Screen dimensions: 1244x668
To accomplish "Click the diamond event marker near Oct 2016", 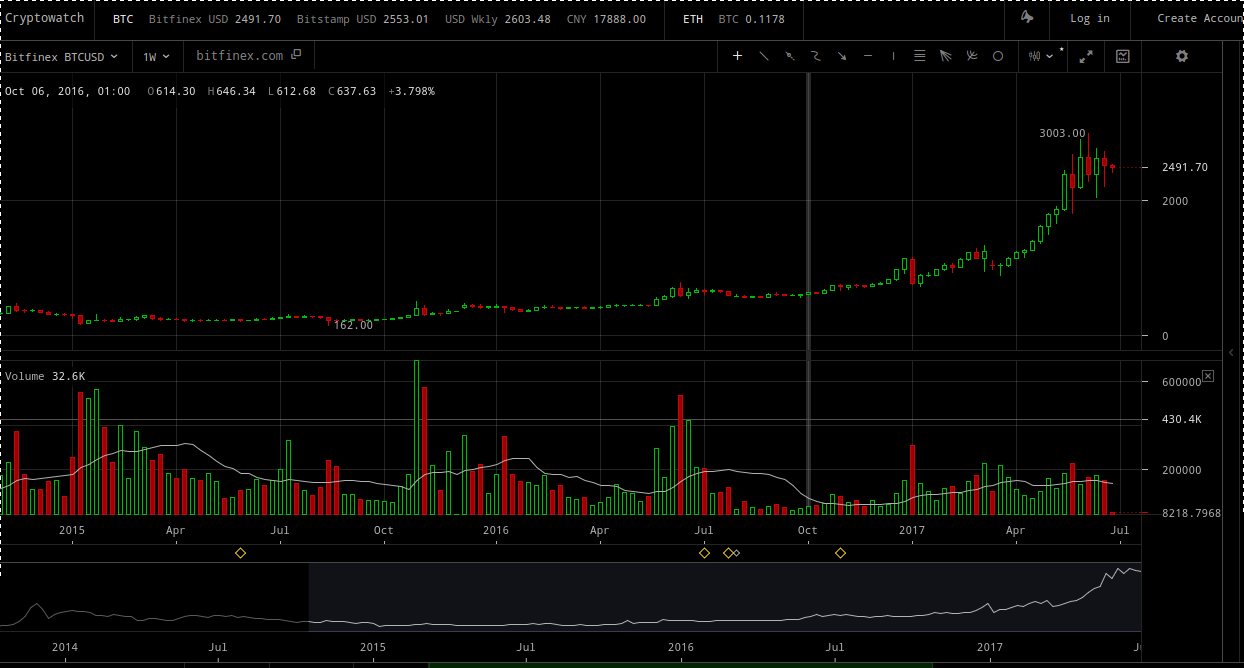I will point(840,553).
